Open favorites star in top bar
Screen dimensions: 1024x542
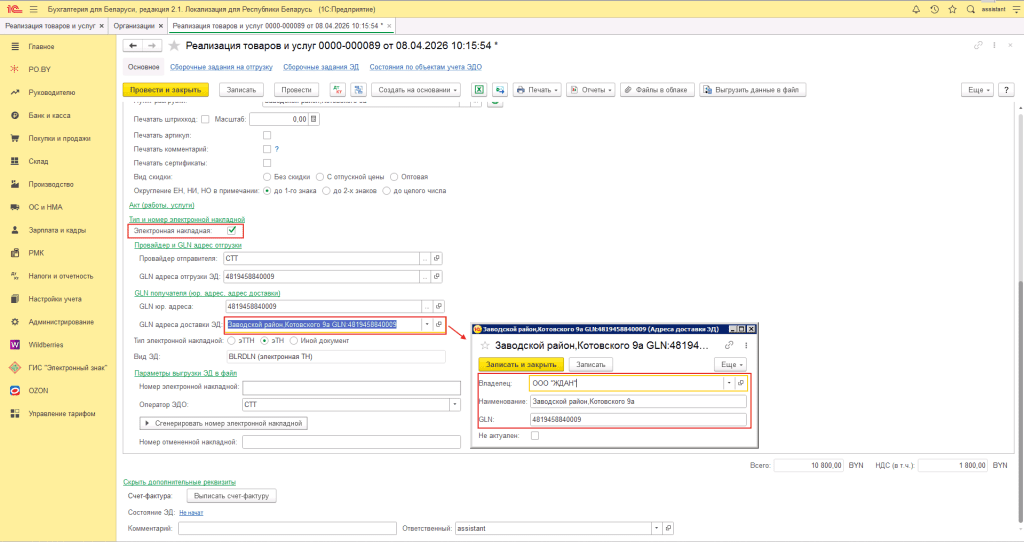click(x=953, y=9)
